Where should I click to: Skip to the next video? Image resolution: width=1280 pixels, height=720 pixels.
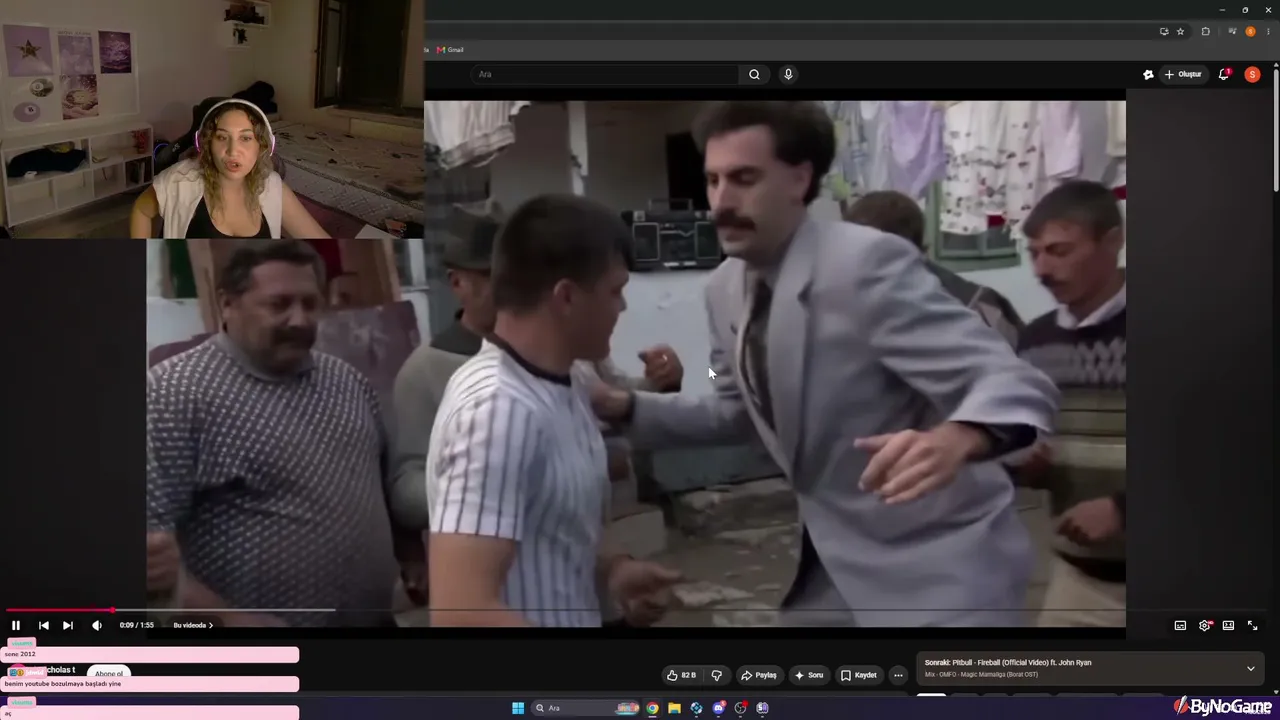pyautogui.click(x=68, y=625)
